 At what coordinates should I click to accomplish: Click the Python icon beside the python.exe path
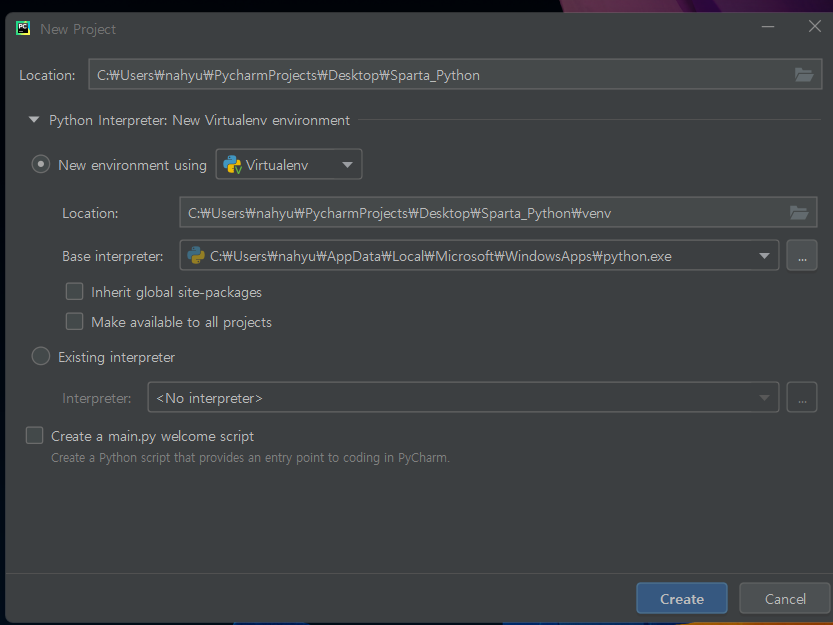pyautogui.click(x=196, y=256)
